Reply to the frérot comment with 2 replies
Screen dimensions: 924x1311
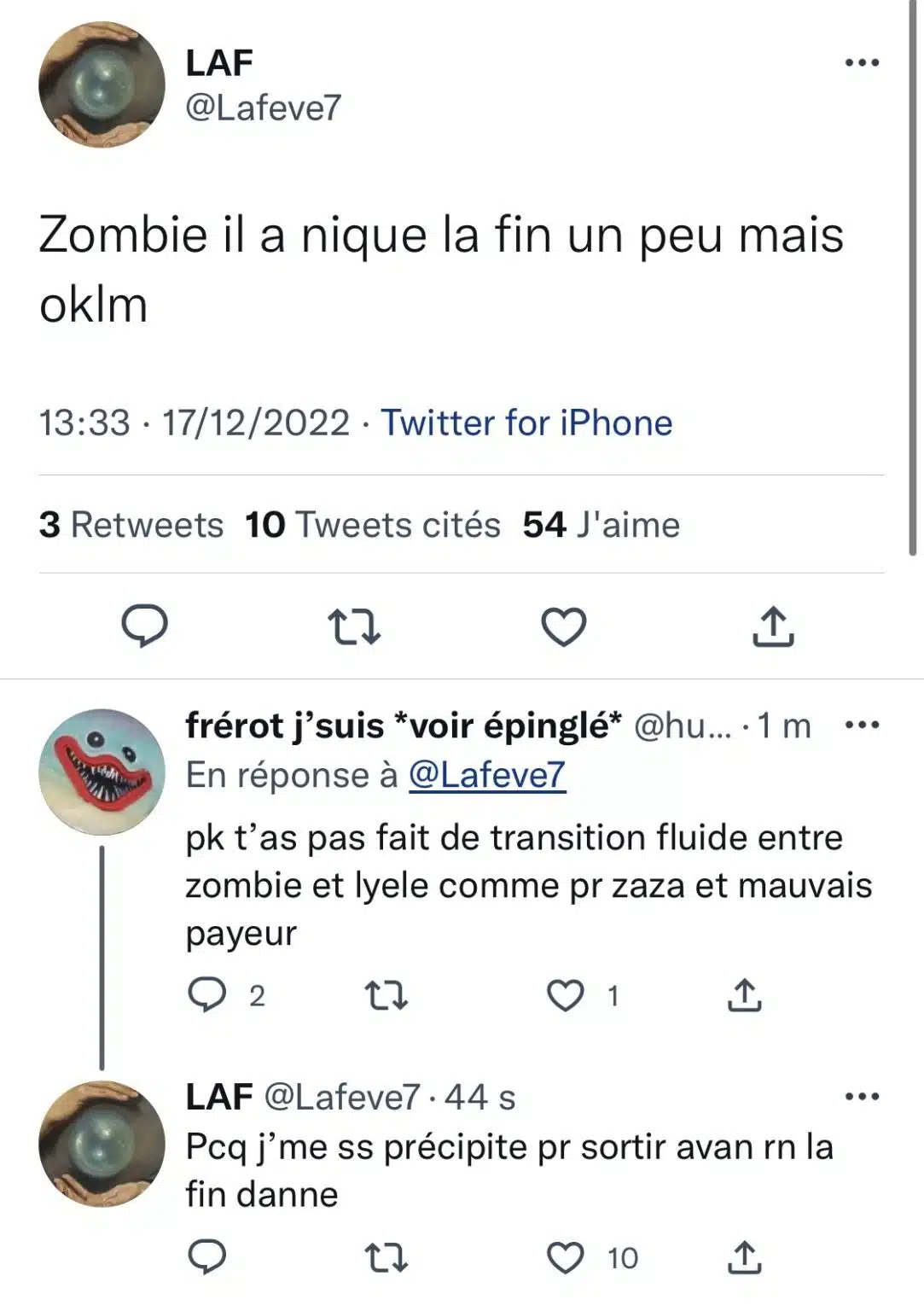[206, 995]
